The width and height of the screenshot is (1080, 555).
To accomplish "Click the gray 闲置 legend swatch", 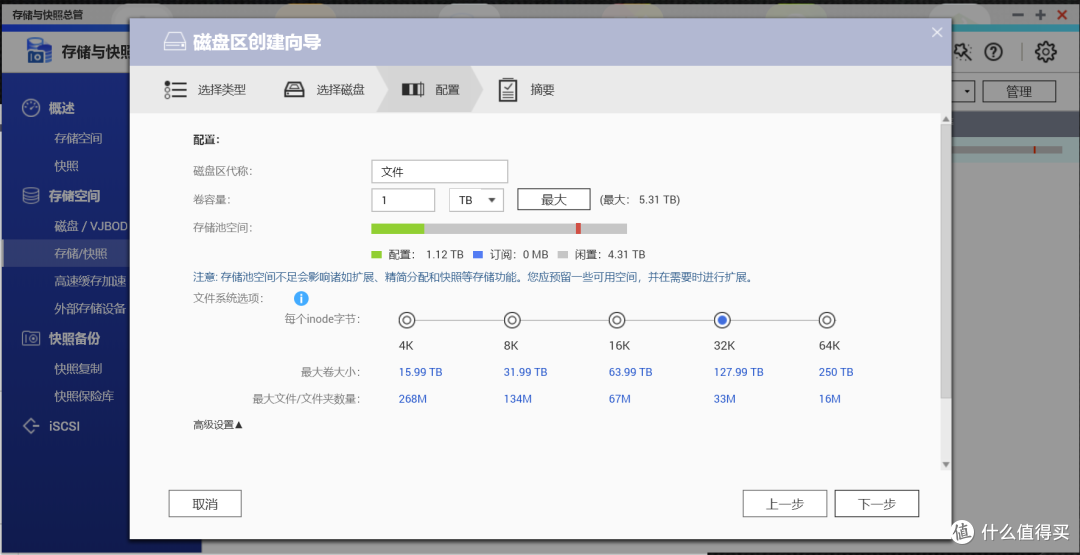I will [563, 255].
